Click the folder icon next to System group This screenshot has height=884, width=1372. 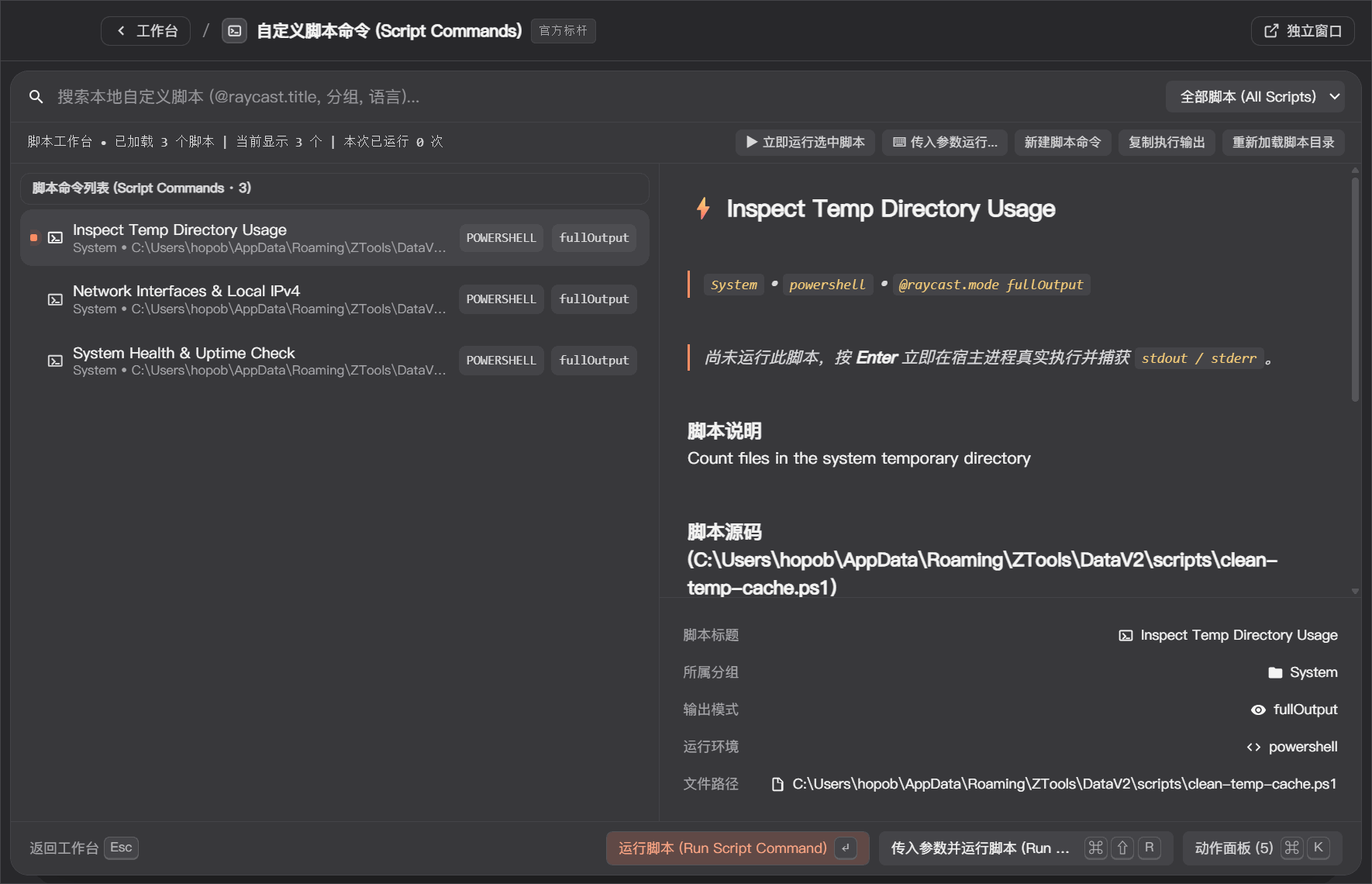point(1275,672)
